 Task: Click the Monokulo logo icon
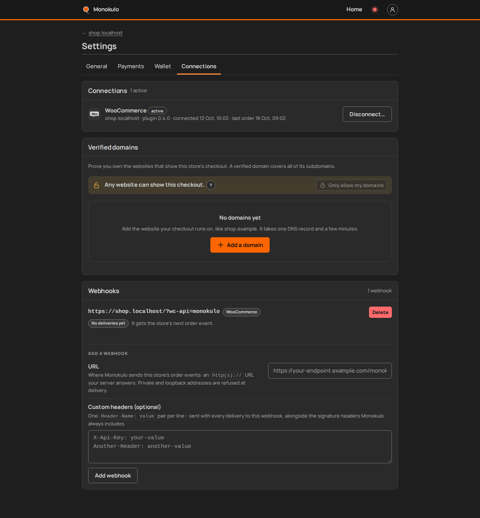pos(86,9)
